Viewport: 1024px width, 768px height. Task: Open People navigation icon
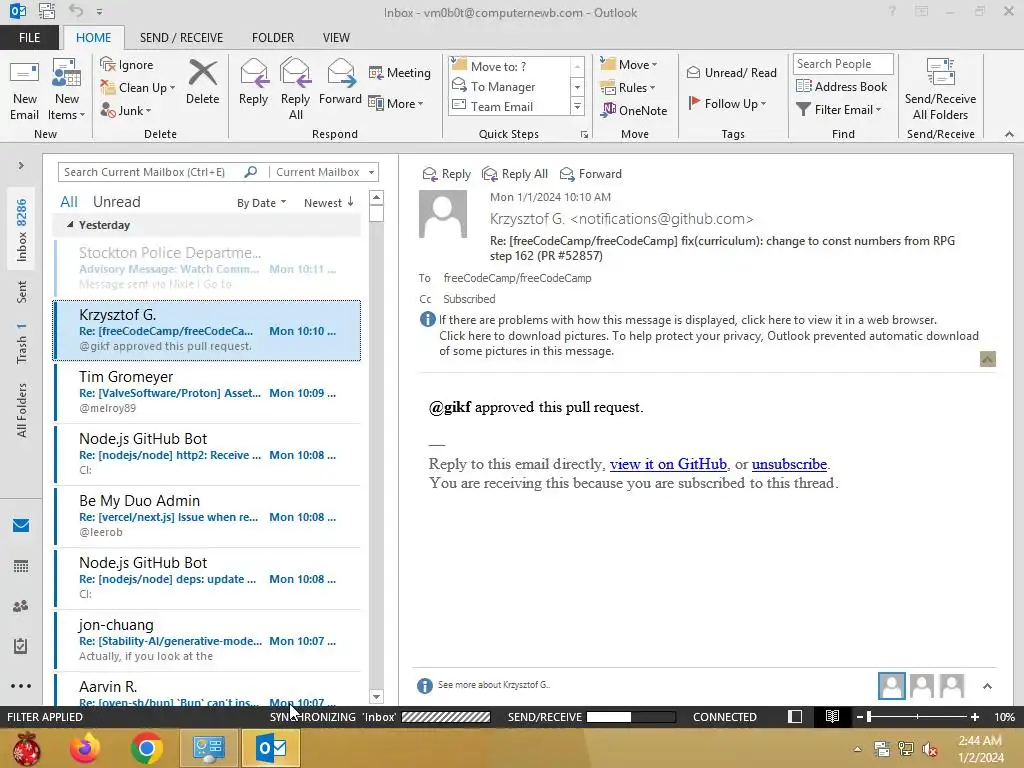point(21,606)
